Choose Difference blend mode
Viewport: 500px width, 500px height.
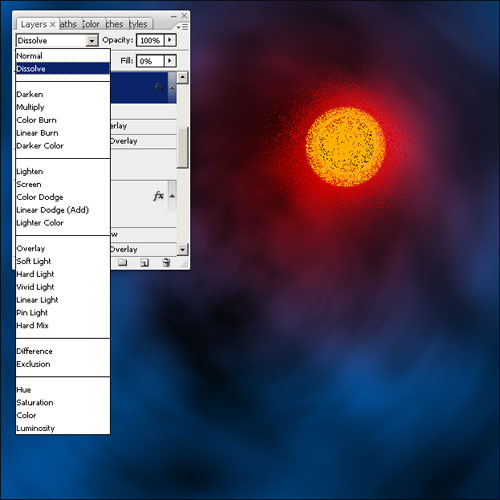63,351
